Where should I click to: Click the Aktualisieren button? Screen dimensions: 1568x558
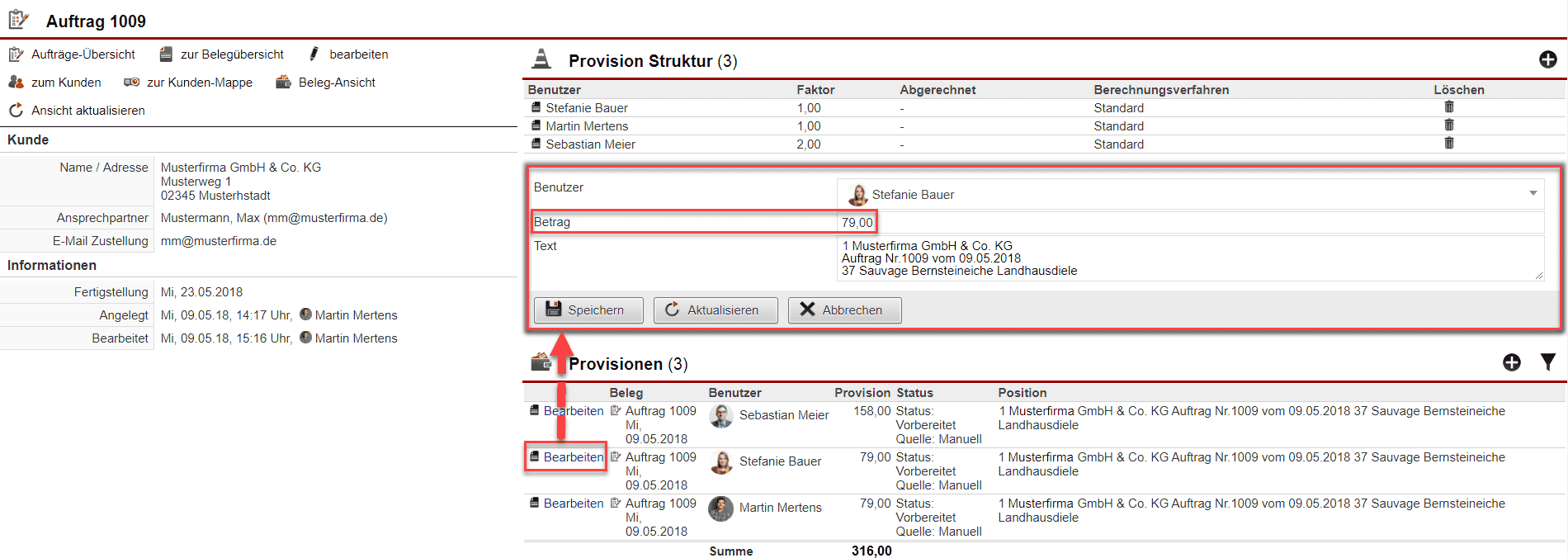coord(716,310)
